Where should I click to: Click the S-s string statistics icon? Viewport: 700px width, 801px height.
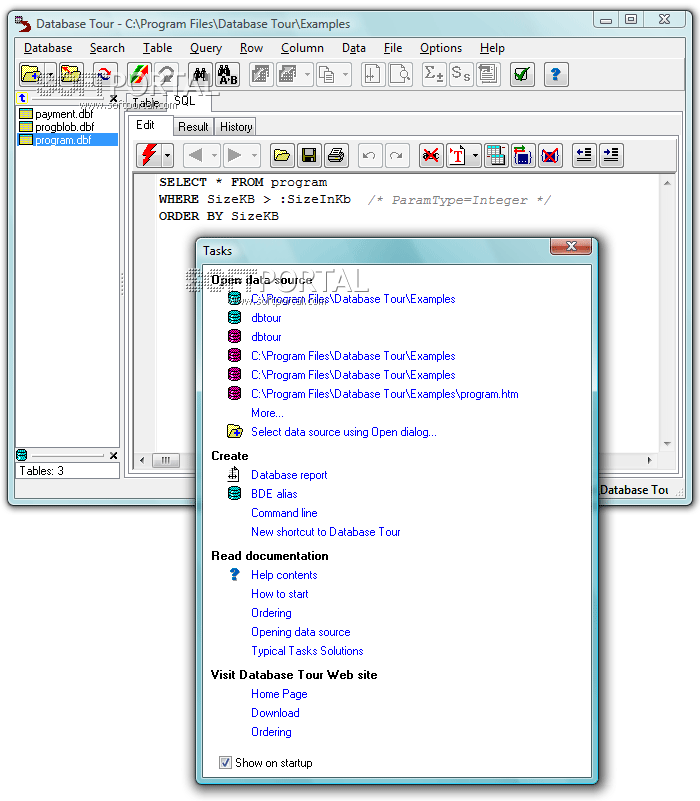point(461,75)
